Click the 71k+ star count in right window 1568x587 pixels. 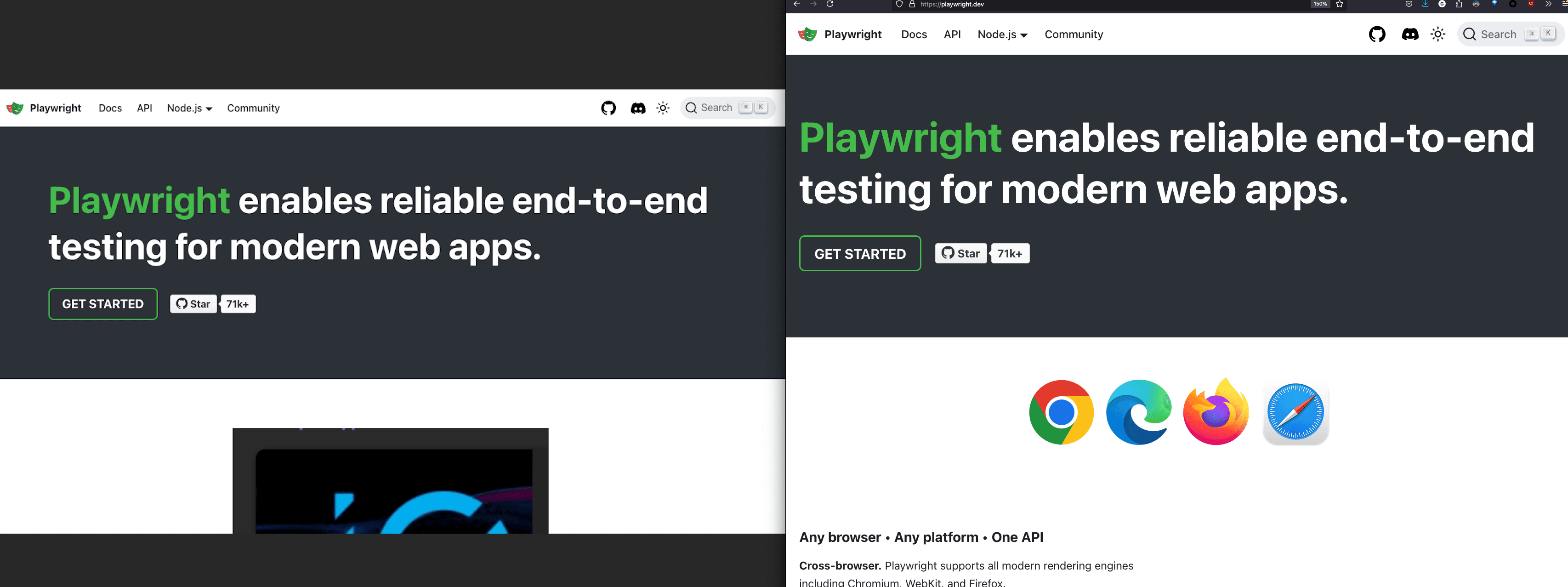(x=1010, y=253)
